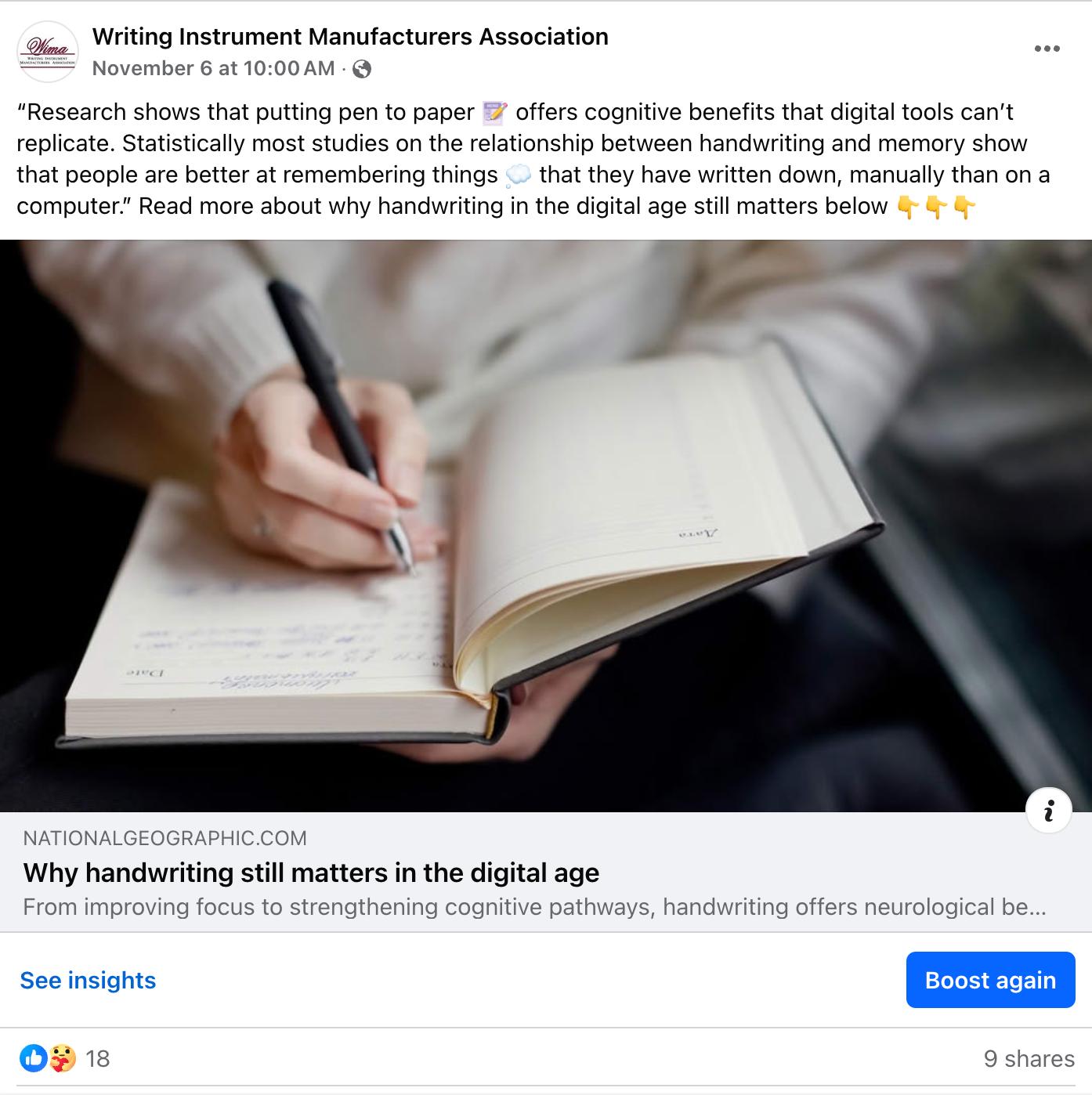Image resolution: width=1092 pixels, height=1095 pixels.
Task: Click the WIMA page profile logo
Action: pos(48,52)
